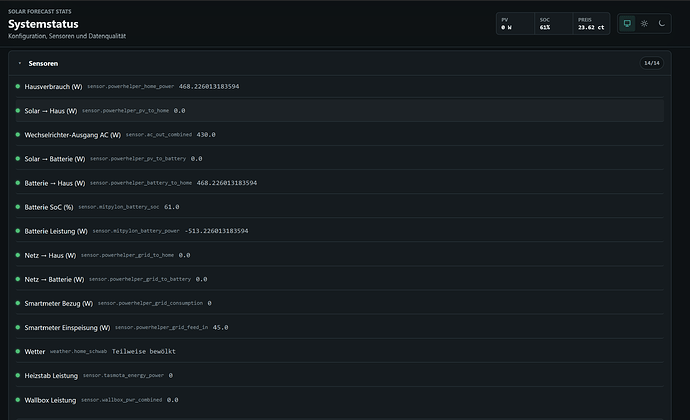690x420 pixels.
Task: Click green status dot of Wetter
Action: click(x=18, y=351)
